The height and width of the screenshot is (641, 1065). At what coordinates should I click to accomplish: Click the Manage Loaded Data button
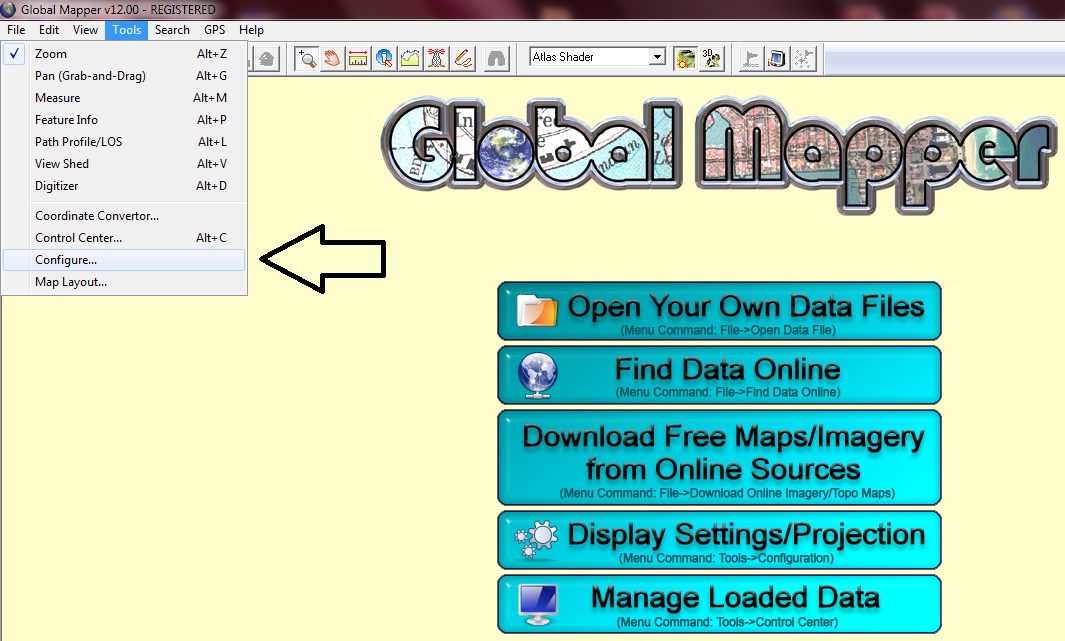click(719, 604)
